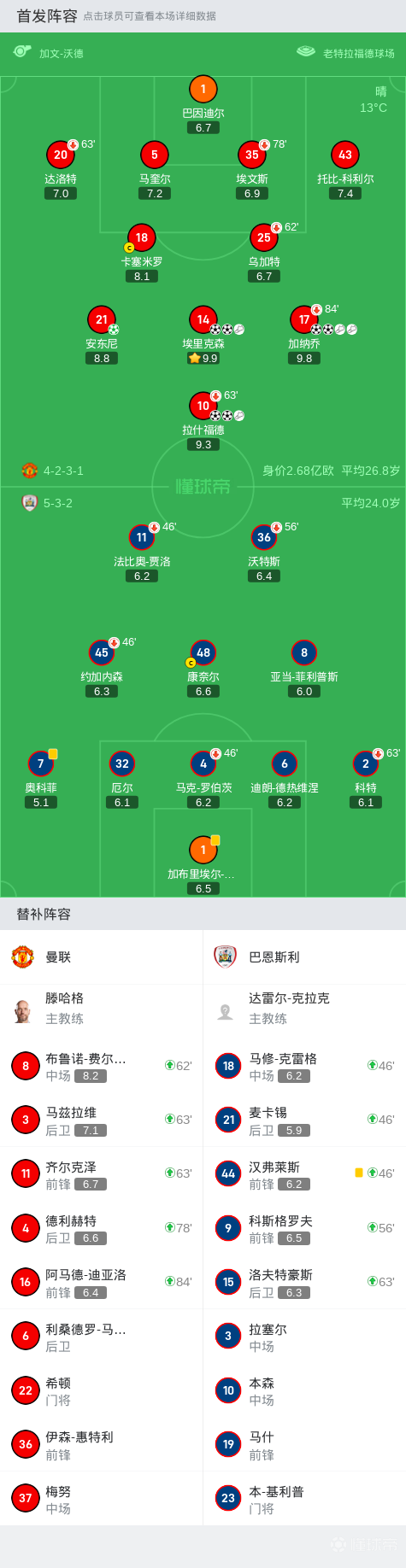This screenshot has height=1568, width=406.
Task: Select 奥科菲 number 7 player circle
Action: [40, 764]
